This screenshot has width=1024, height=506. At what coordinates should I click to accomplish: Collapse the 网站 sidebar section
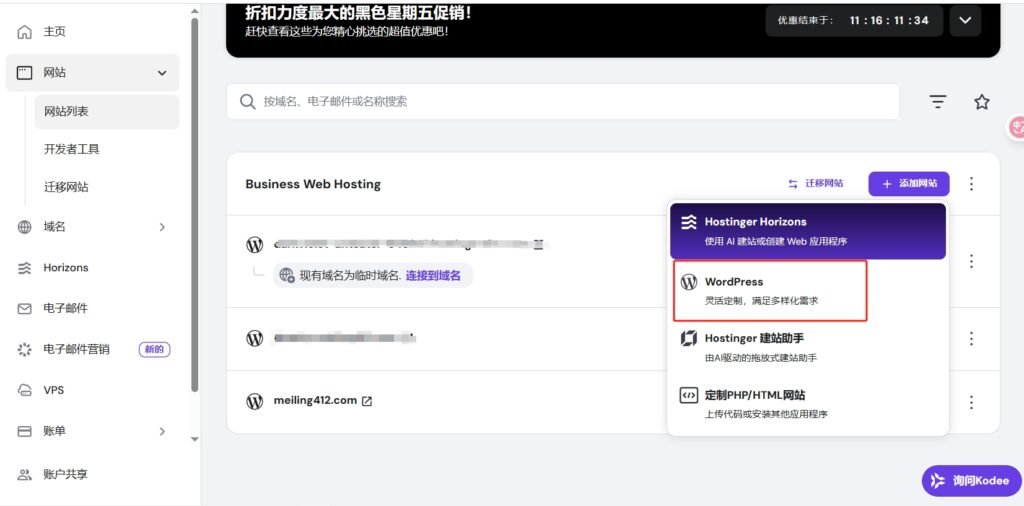click(x=162, y=73)
